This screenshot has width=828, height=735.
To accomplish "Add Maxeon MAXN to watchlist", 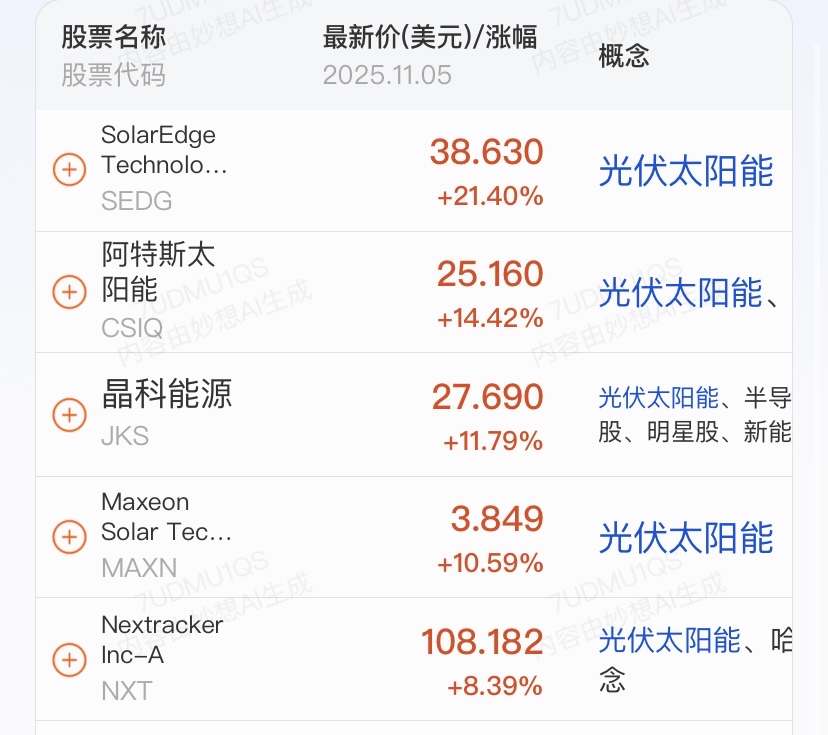I will coord(69,536).
